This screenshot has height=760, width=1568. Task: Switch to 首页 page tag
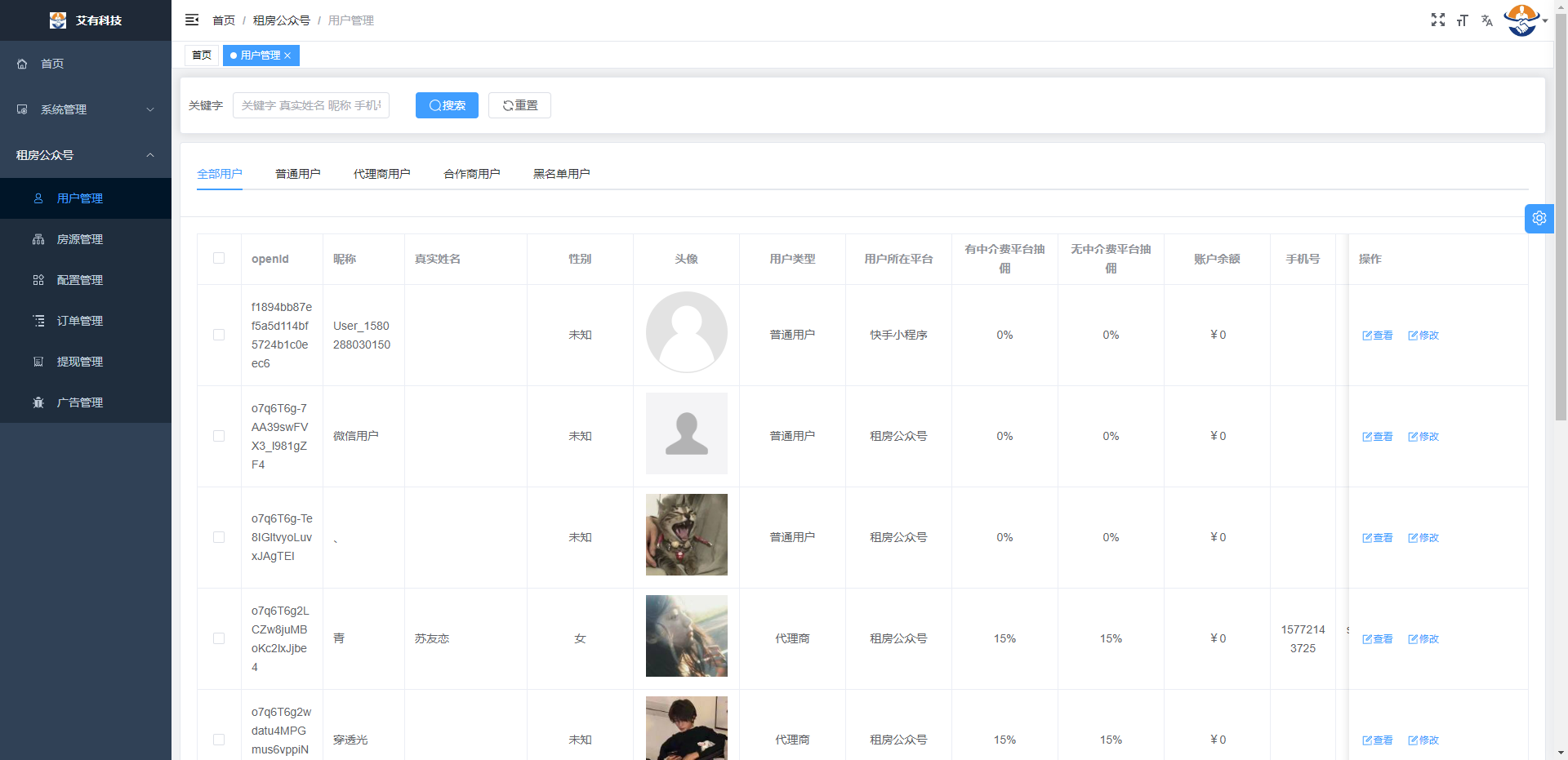click(202, 56)
